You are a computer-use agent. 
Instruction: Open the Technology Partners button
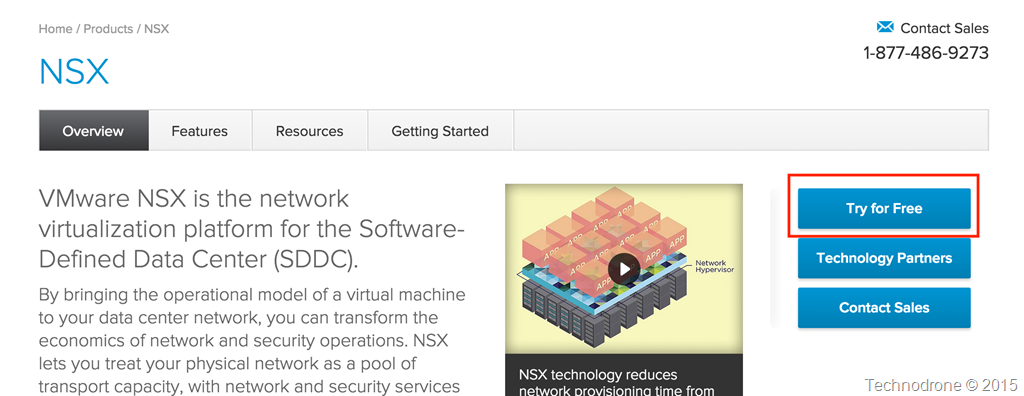pos(884,258)
